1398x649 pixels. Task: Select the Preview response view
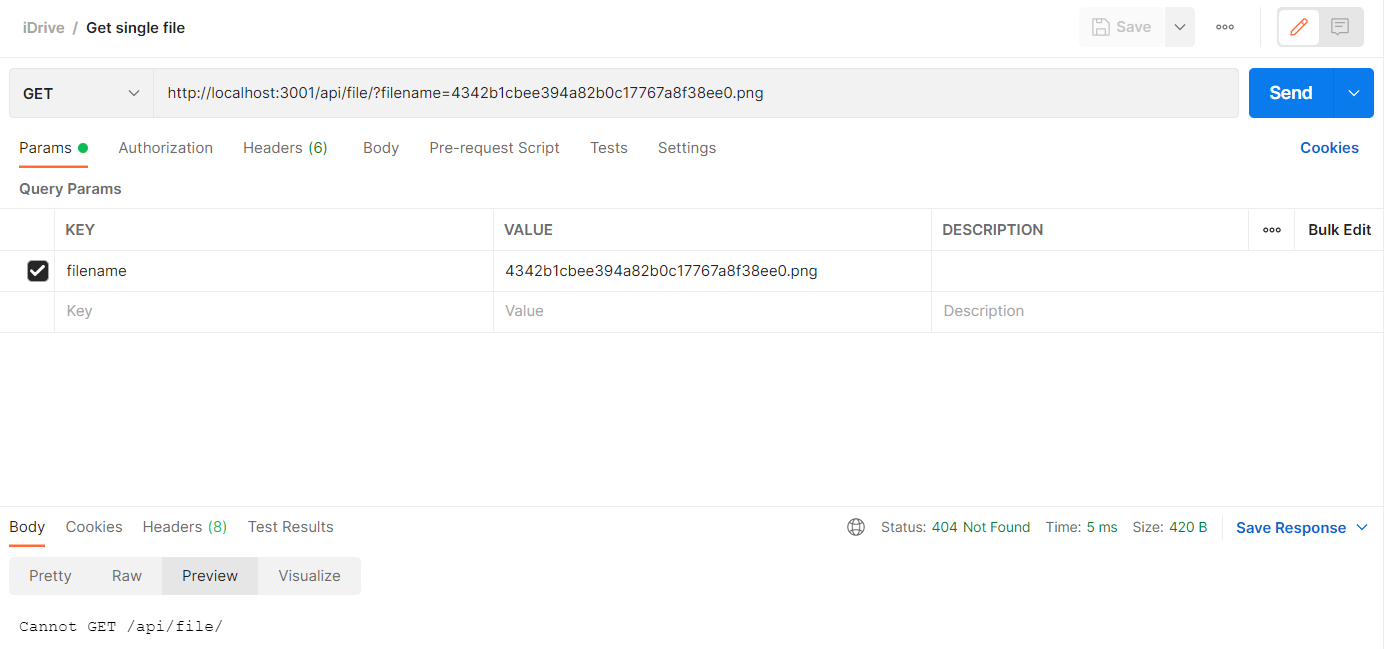click(x=210, y=576)
